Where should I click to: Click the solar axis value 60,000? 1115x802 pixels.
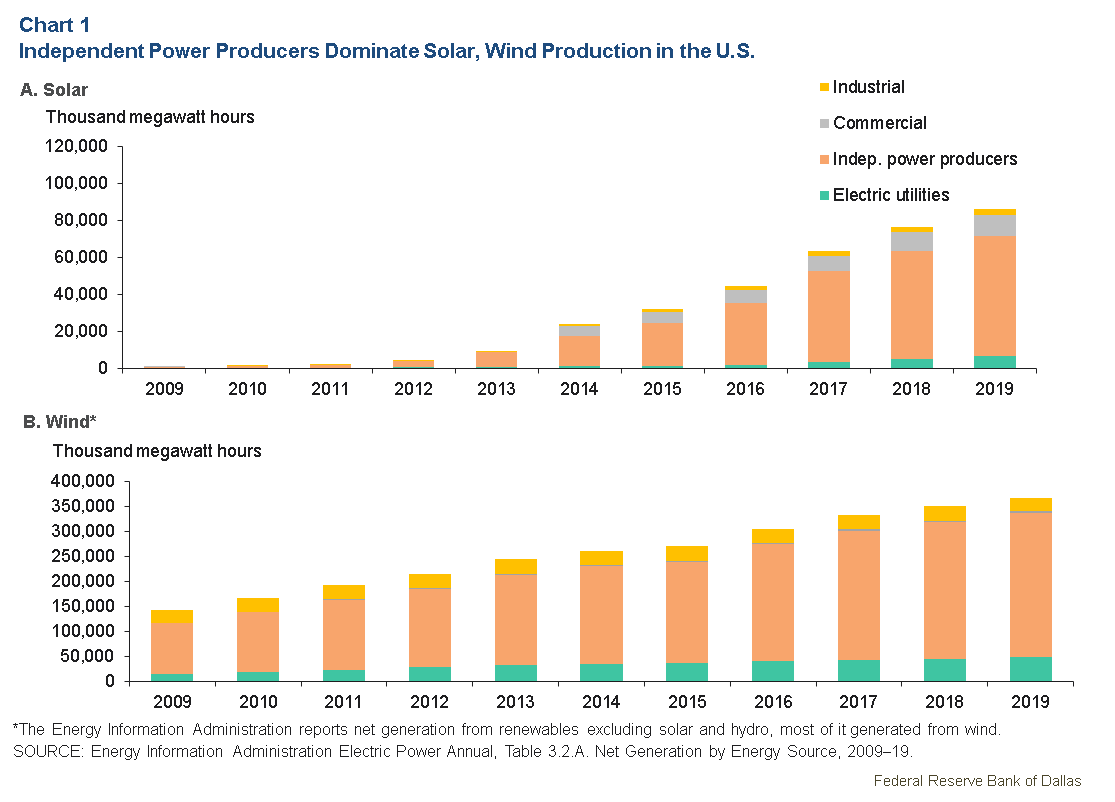[x=81, y=257]
